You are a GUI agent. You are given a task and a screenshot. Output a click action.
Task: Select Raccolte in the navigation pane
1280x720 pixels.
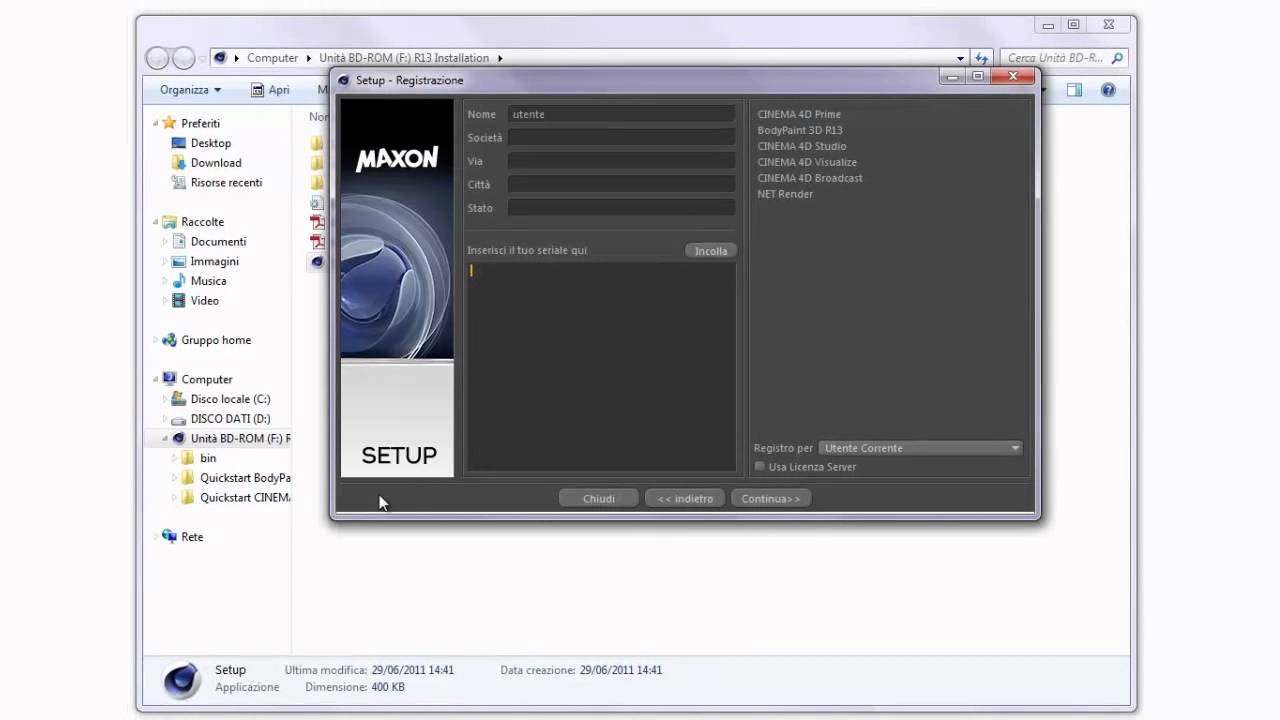202,222
